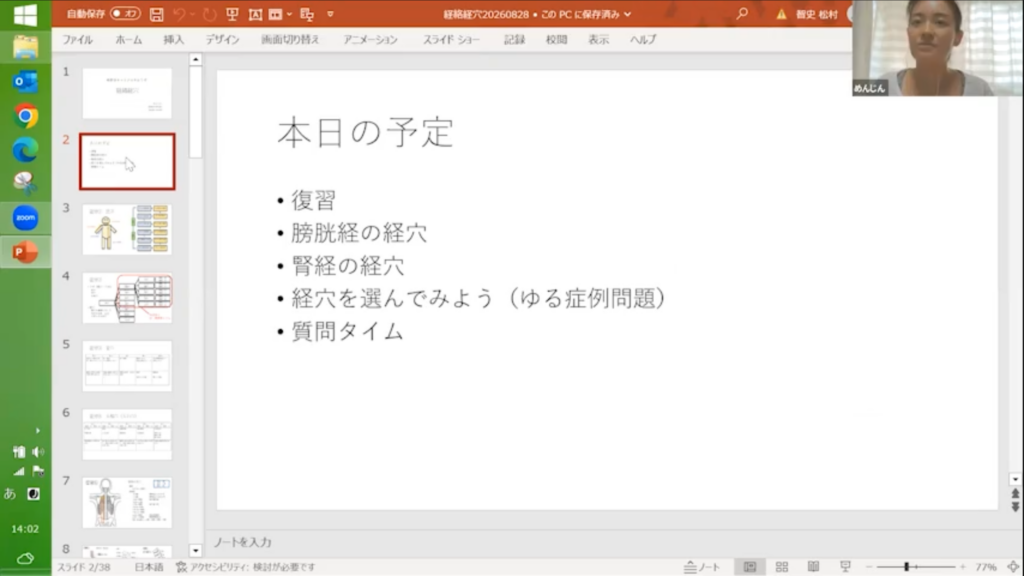
Task: Switch to the スライド ショー ribbon tab
Action: [x=451, y=40]
